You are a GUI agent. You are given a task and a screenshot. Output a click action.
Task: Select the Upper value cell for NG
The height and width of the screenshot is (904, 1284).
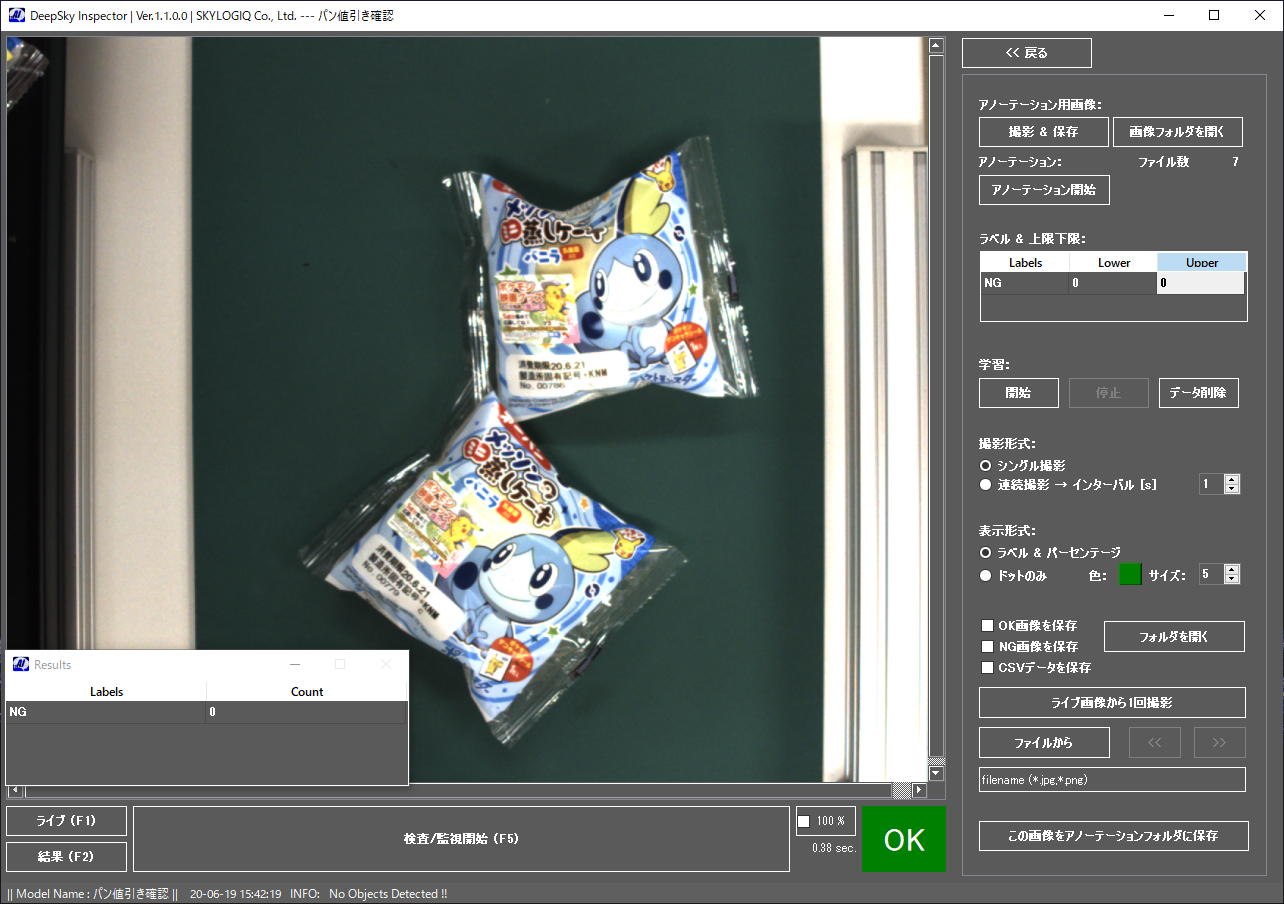point(1201,283)
